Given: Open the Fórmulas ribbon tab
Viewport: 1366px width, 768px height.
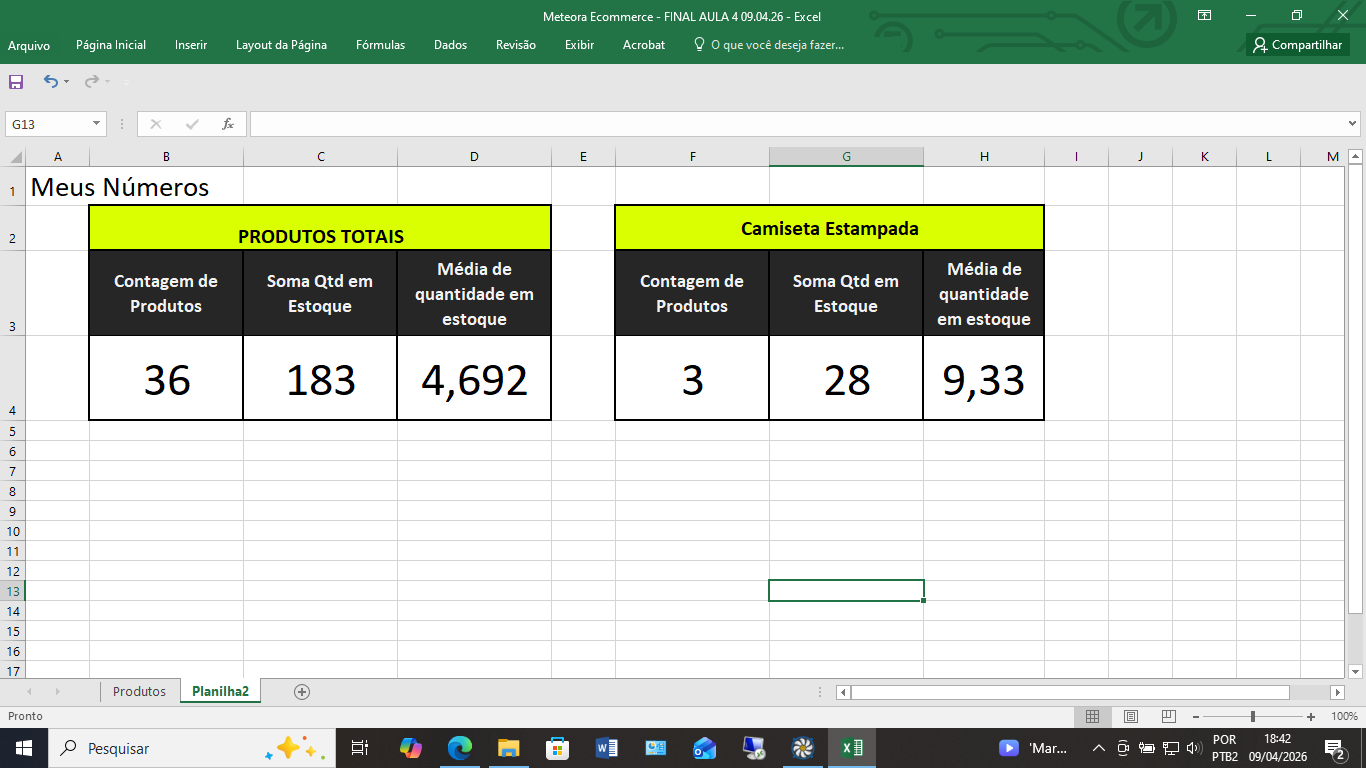Looking at the screenshot, I should (x=380, y=45).
